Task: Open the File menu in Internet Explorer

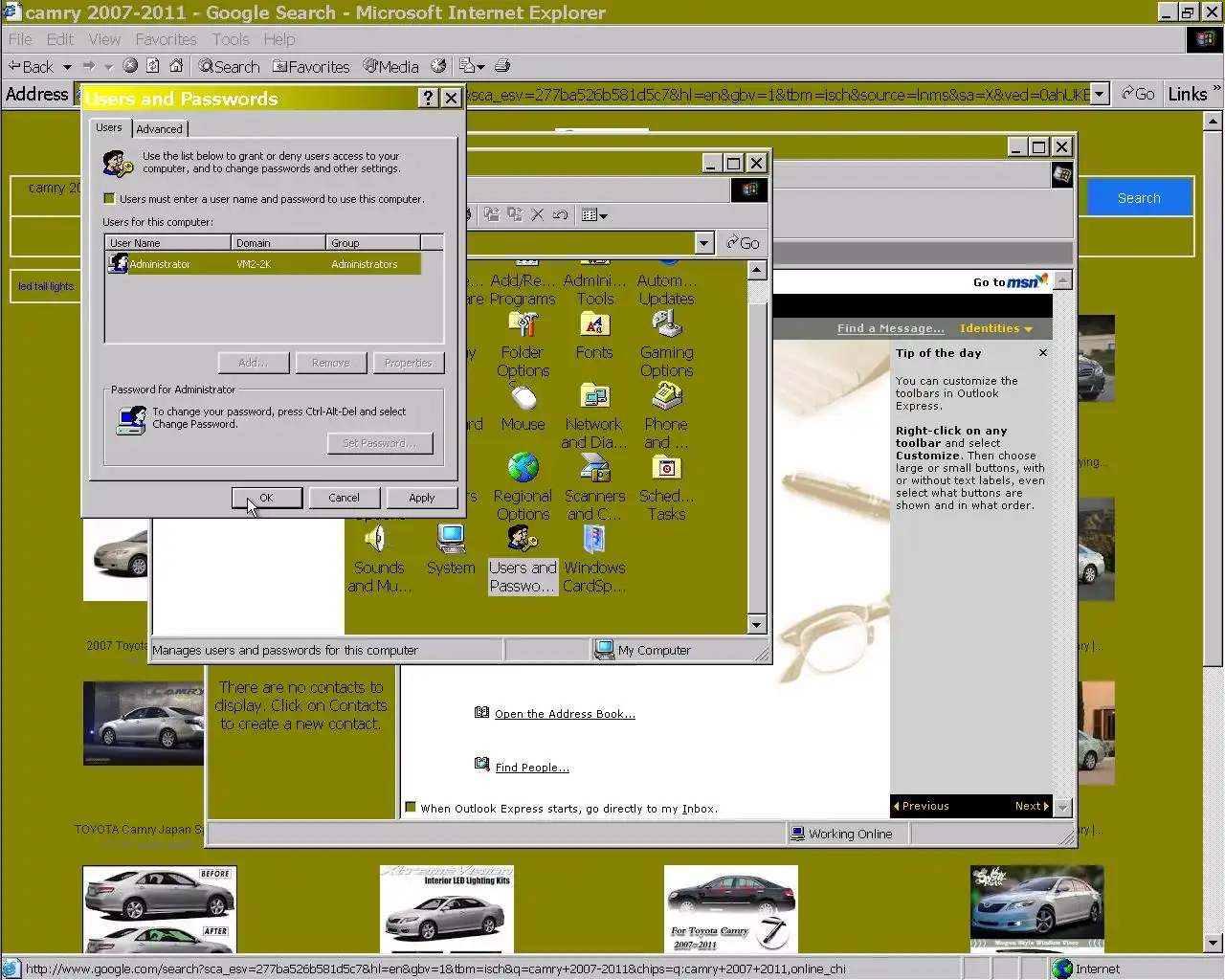Action: 20,39
